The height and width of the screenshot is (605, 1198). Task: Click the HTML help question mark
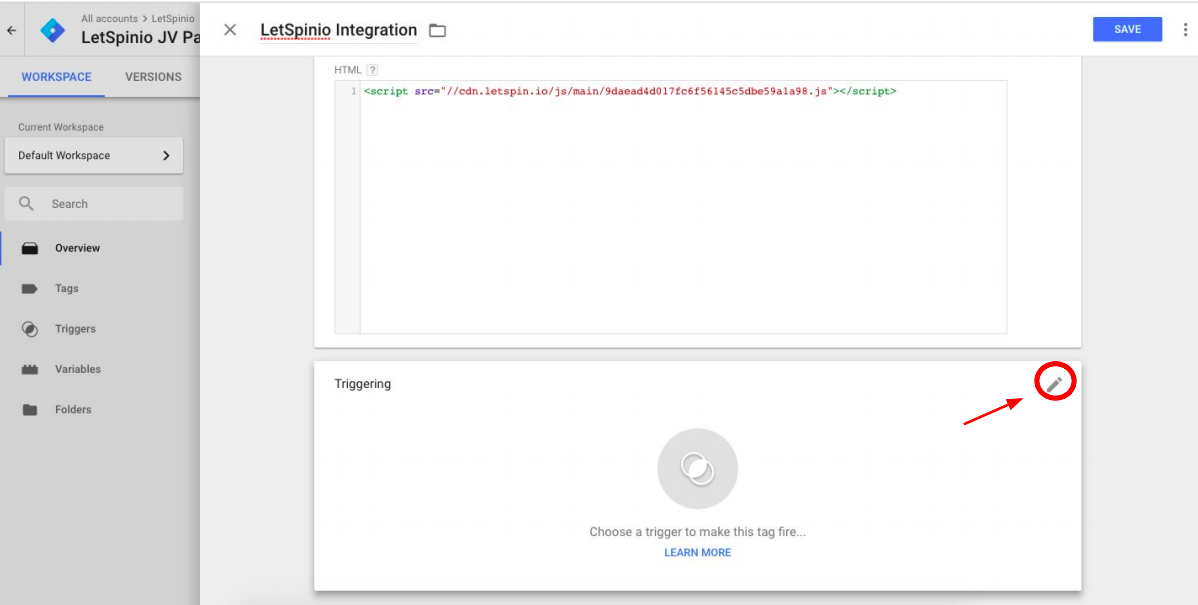tap(372, 70)
